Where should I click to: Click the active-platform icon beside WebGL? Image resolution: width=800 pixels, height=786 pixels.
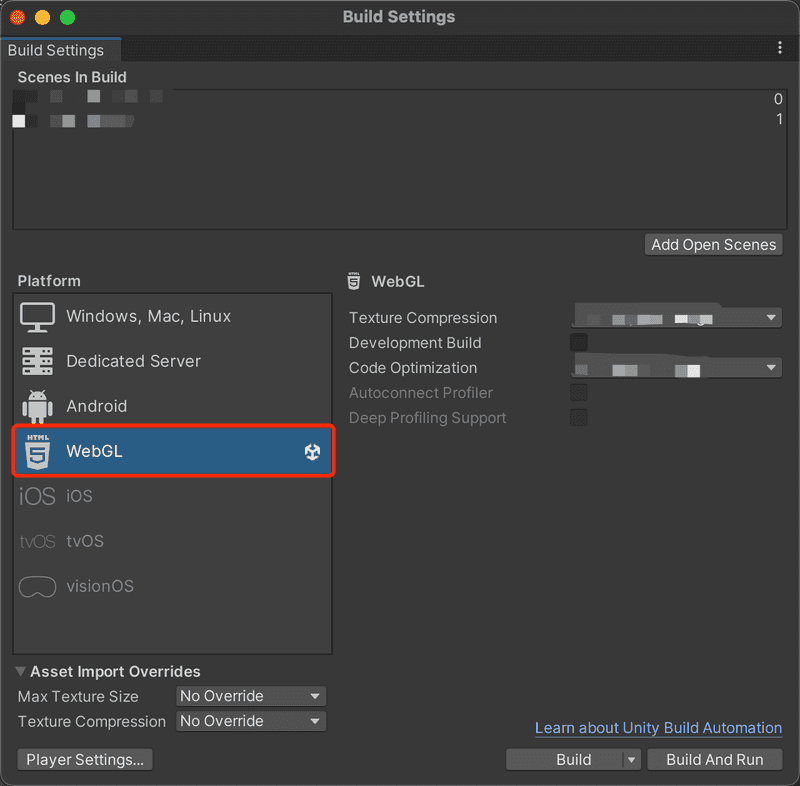click(x=314, y=452)
